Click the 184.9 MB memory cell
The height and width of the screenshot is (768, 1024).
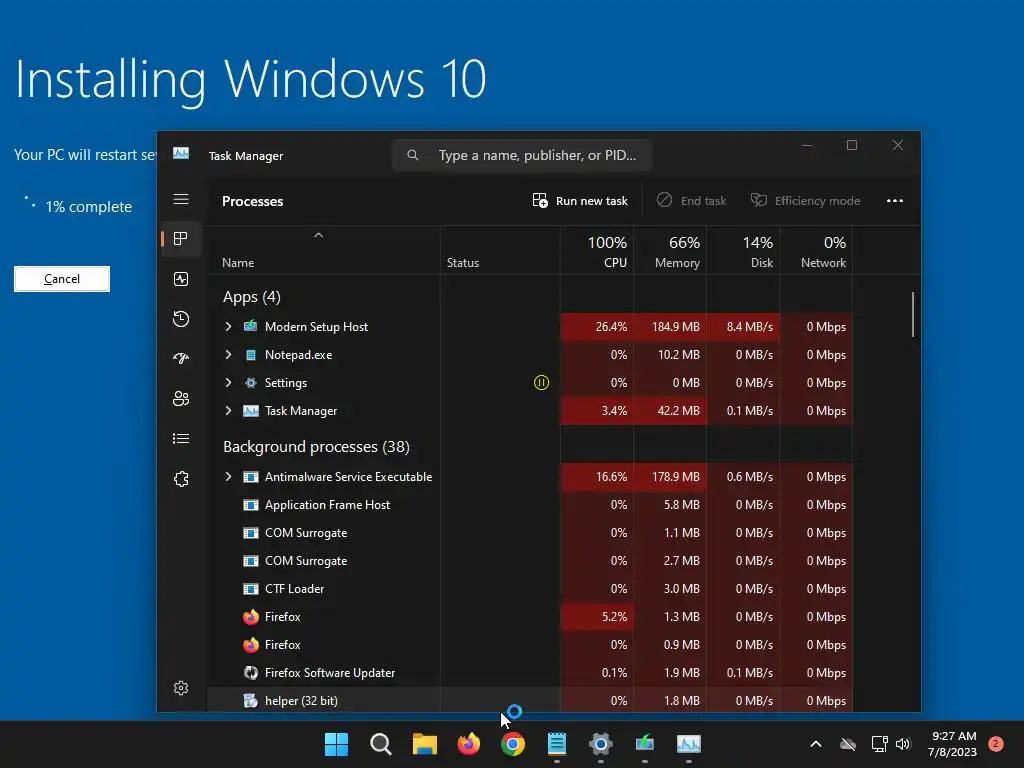[670, 327]
